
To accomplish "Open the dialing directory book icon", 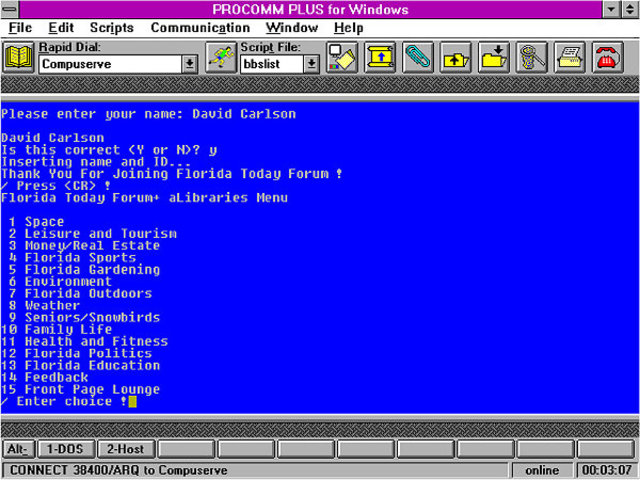I will coord(18,58).
